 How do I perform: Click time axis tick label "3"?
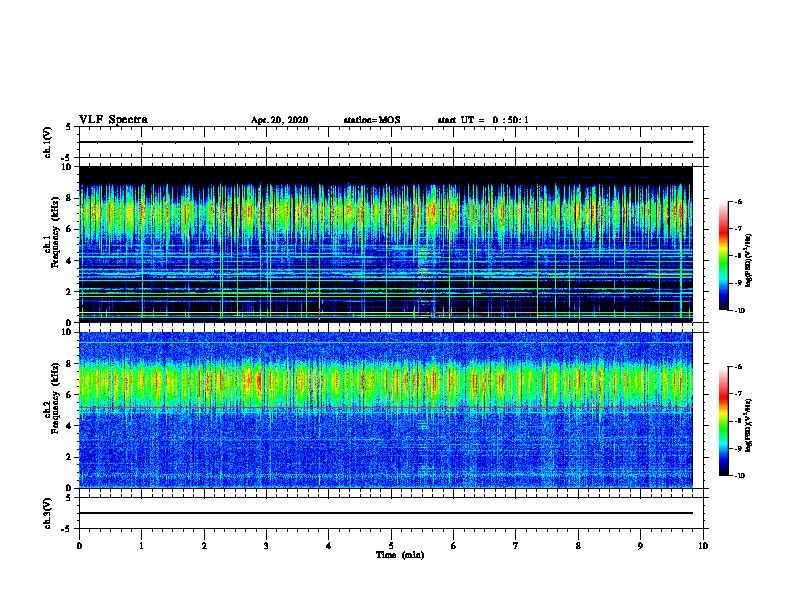(266, 546)
